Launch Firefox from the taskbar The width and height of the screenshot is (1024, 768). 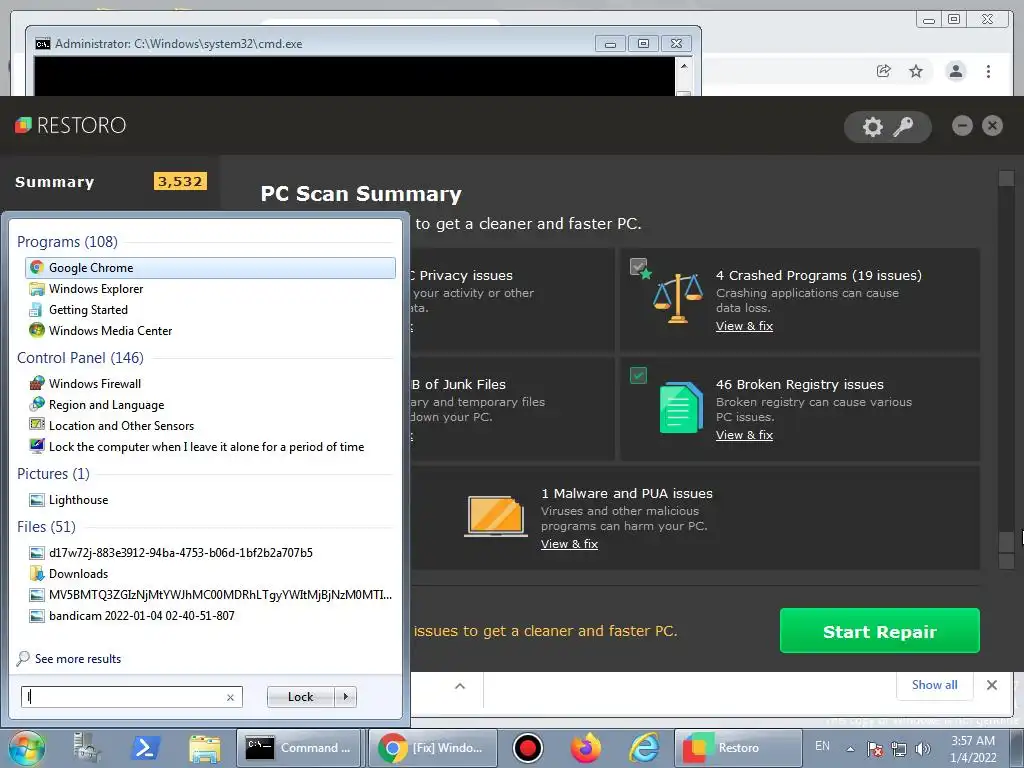click(586, 748)
